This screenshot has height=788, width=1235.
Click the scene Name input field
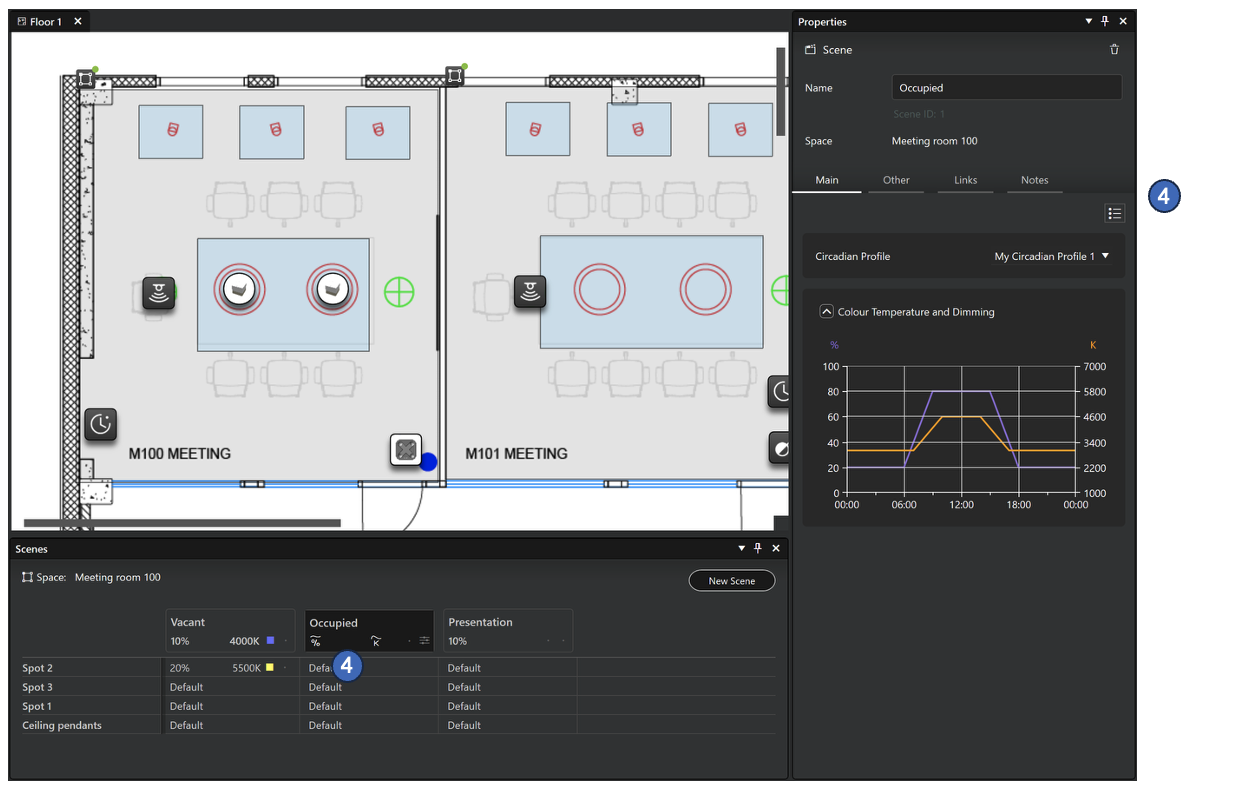1006,88
